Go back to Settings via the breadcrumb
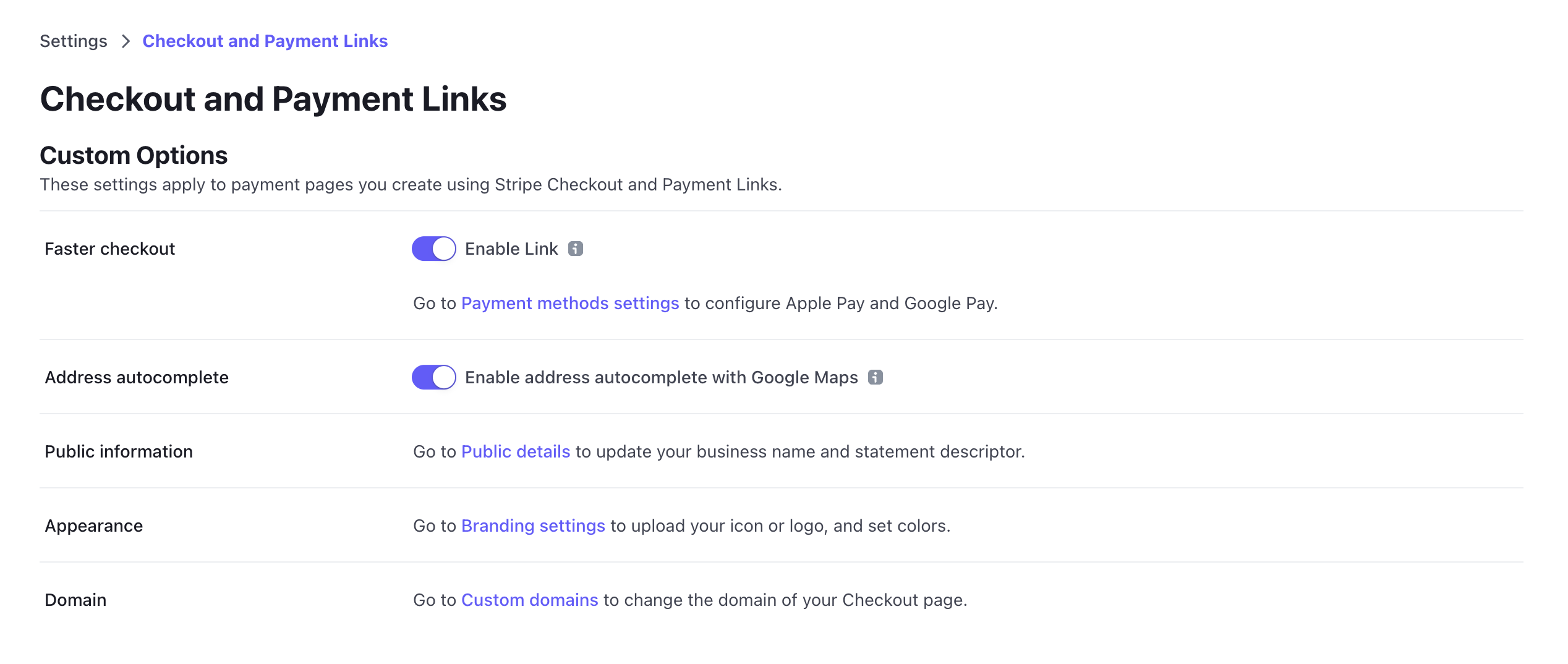 click(x=74, y=41)
